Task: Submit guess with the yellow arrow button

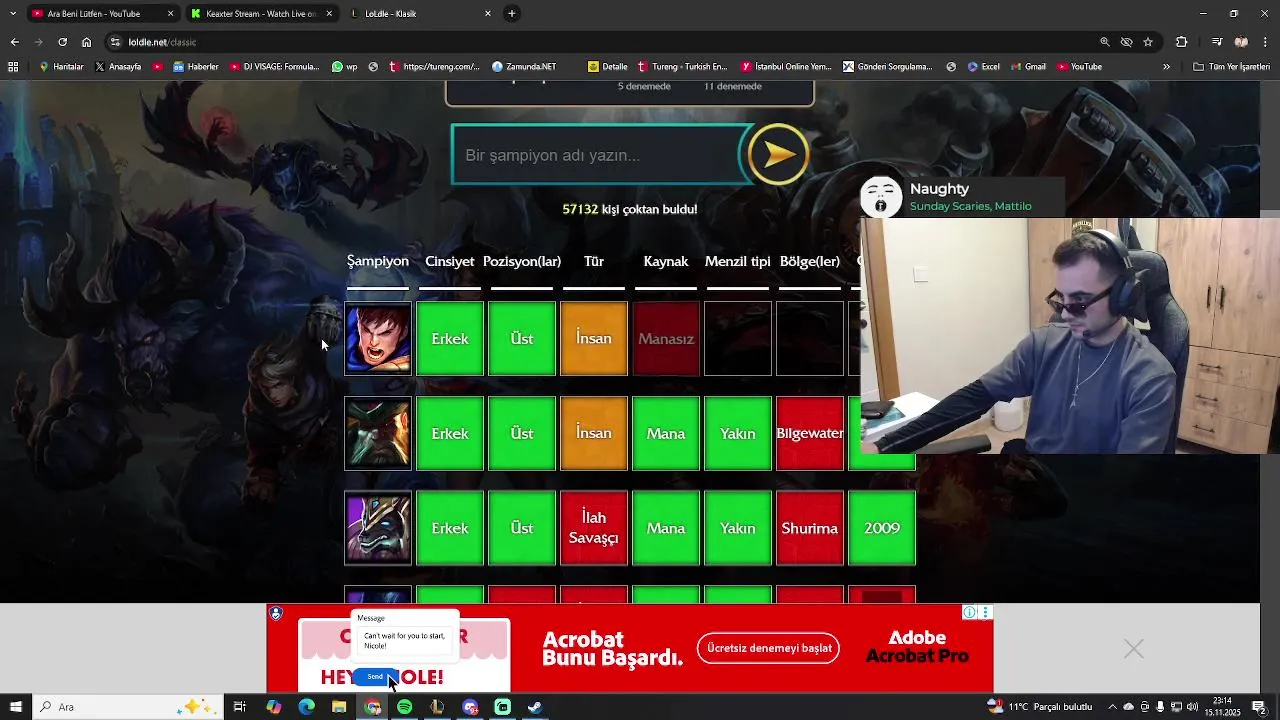Action: 778,154
